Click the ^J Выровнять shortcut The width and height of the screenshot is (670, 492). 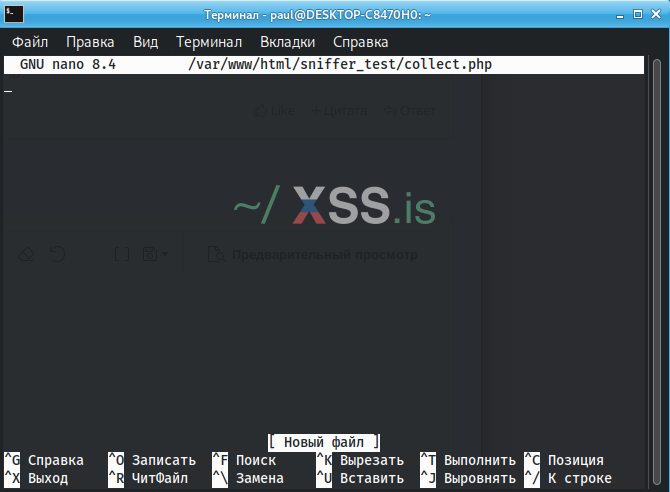tap(468, 478)
